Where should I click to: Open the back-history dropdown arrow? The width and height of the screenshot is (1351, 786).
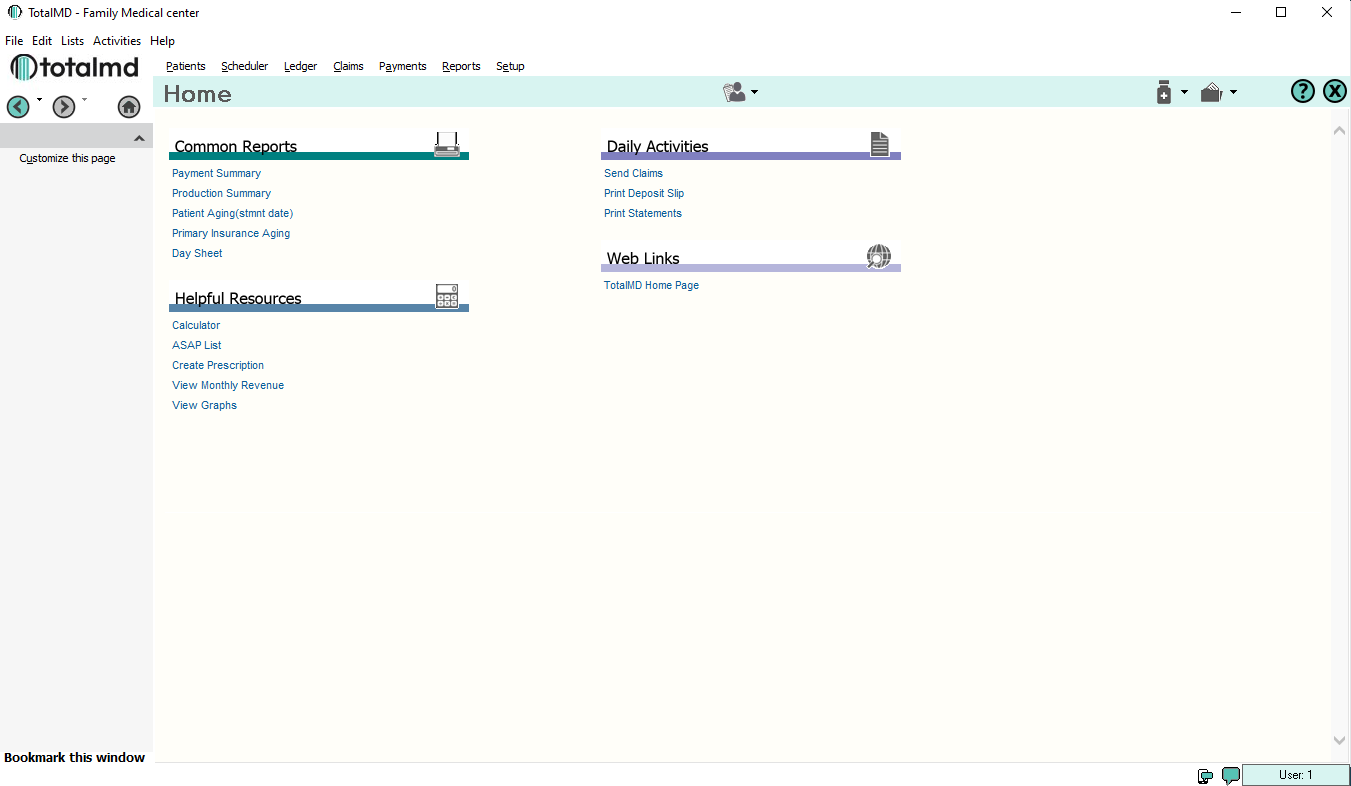coord(39,99)
